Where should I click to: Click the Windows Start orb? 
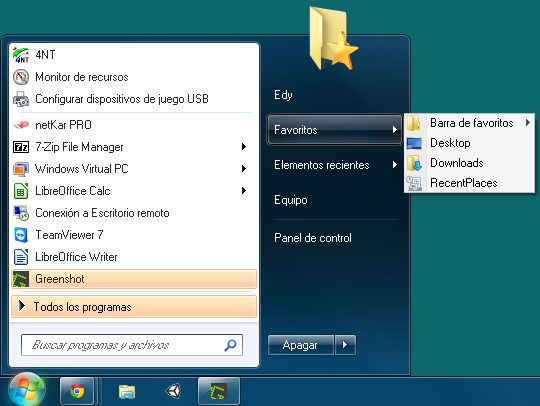tap(27, 390)
